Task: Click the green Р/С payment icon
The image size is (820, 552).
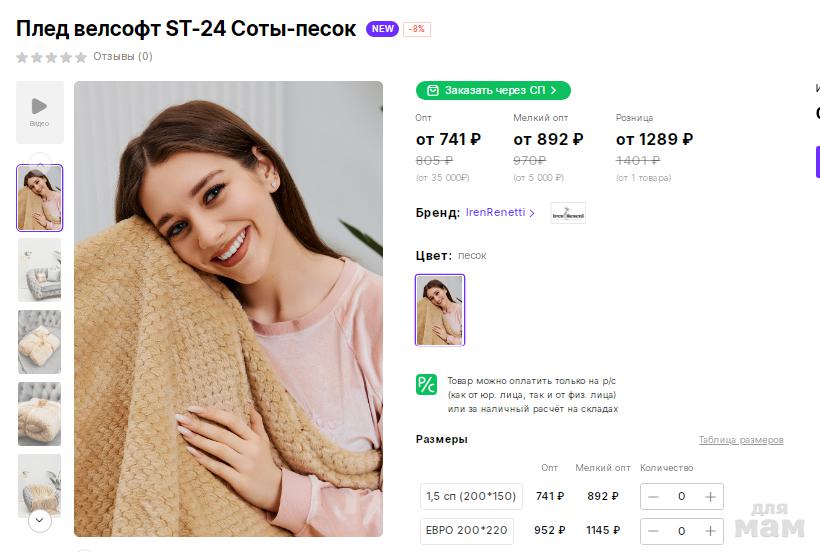Action: click(x=427, y=384)
